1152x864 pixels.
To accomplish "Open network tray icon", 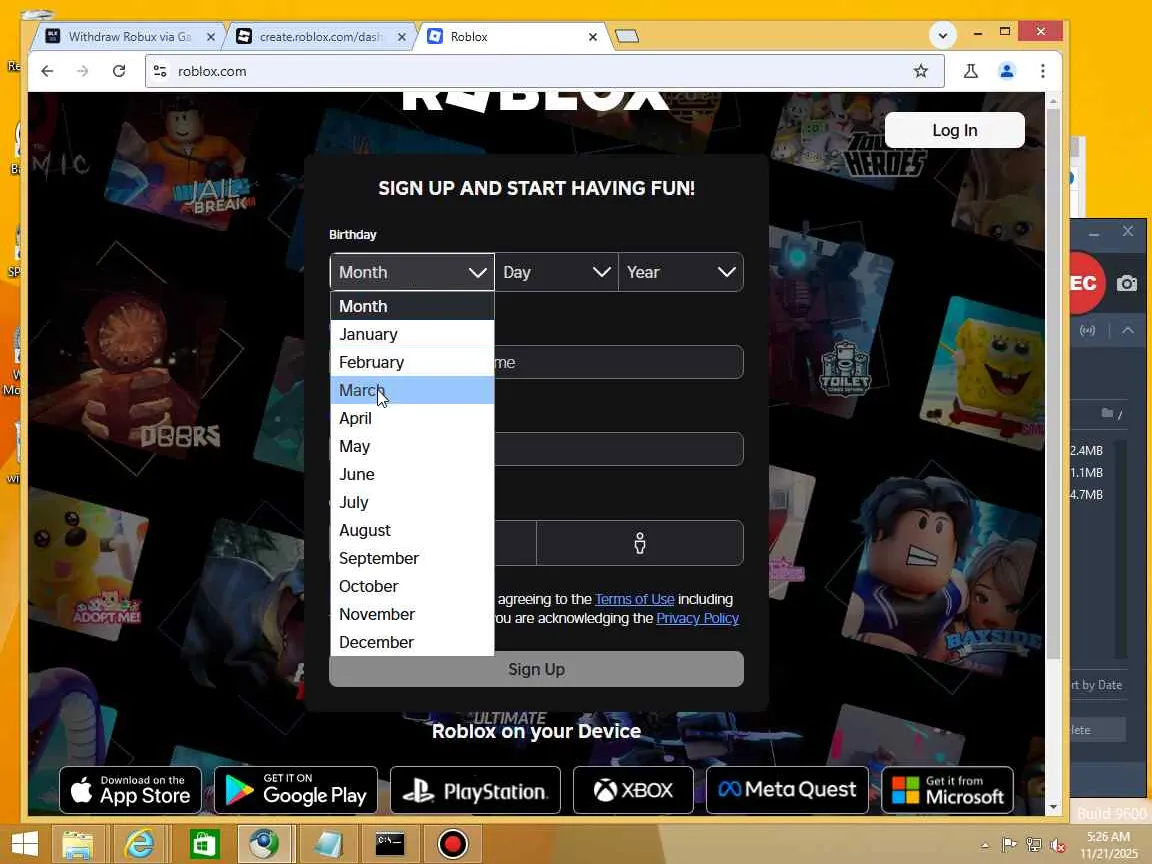I will click(x=1034, y=845).
